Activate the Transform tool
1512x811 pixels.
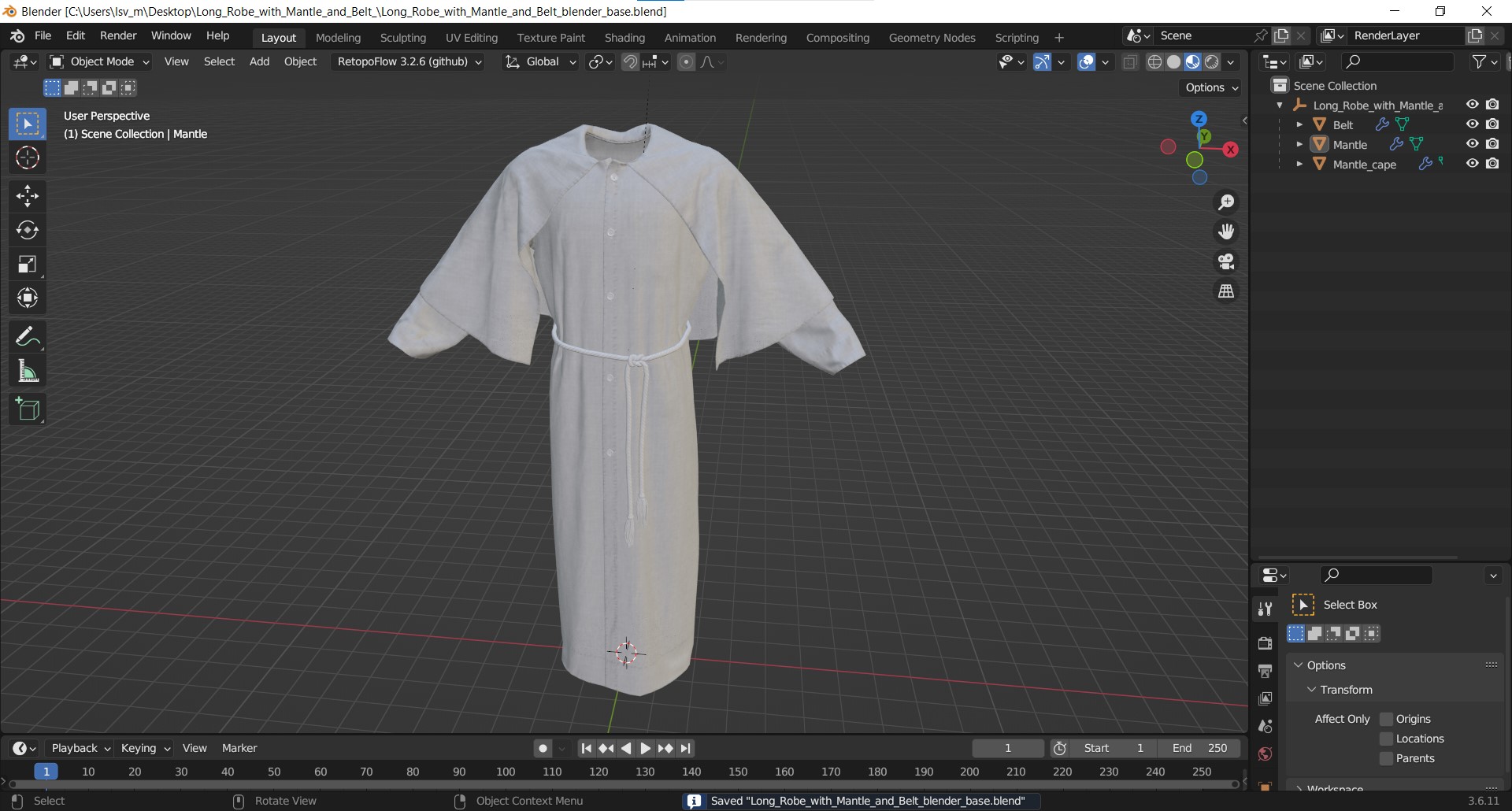[28, 298]
